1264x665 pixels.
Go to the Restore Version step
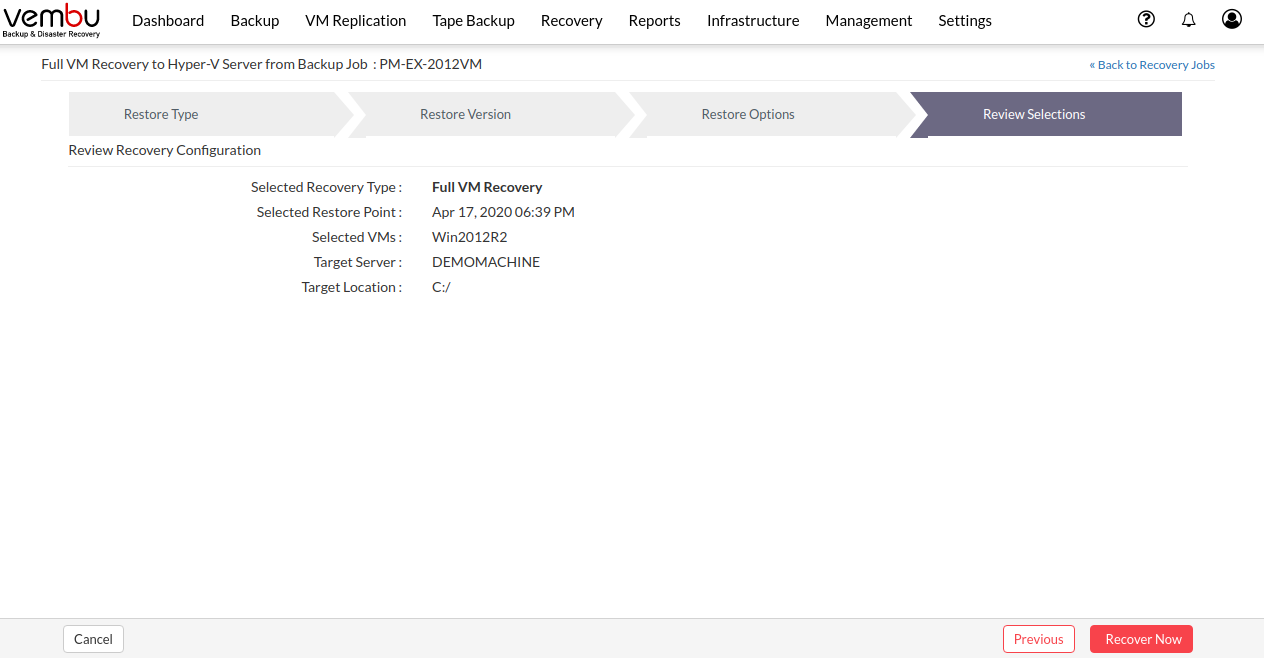(x=490, y=114)
